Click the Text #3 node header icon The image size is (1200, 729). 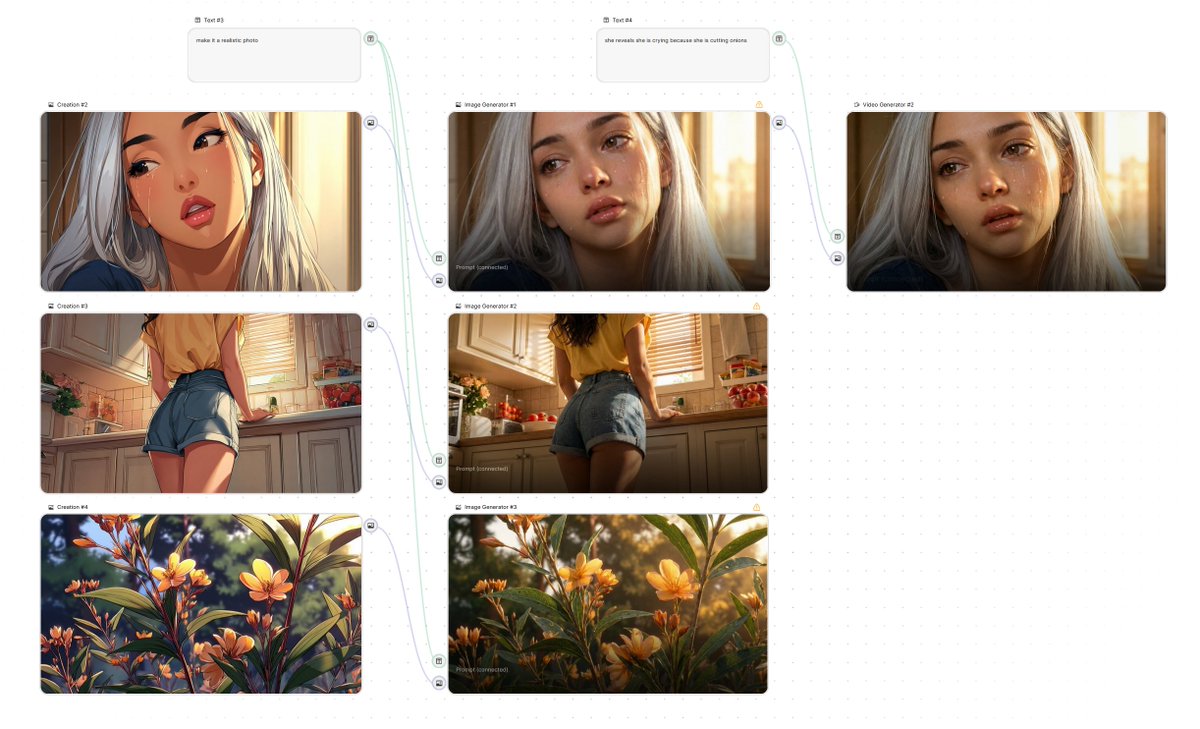(x=196, y=18)
